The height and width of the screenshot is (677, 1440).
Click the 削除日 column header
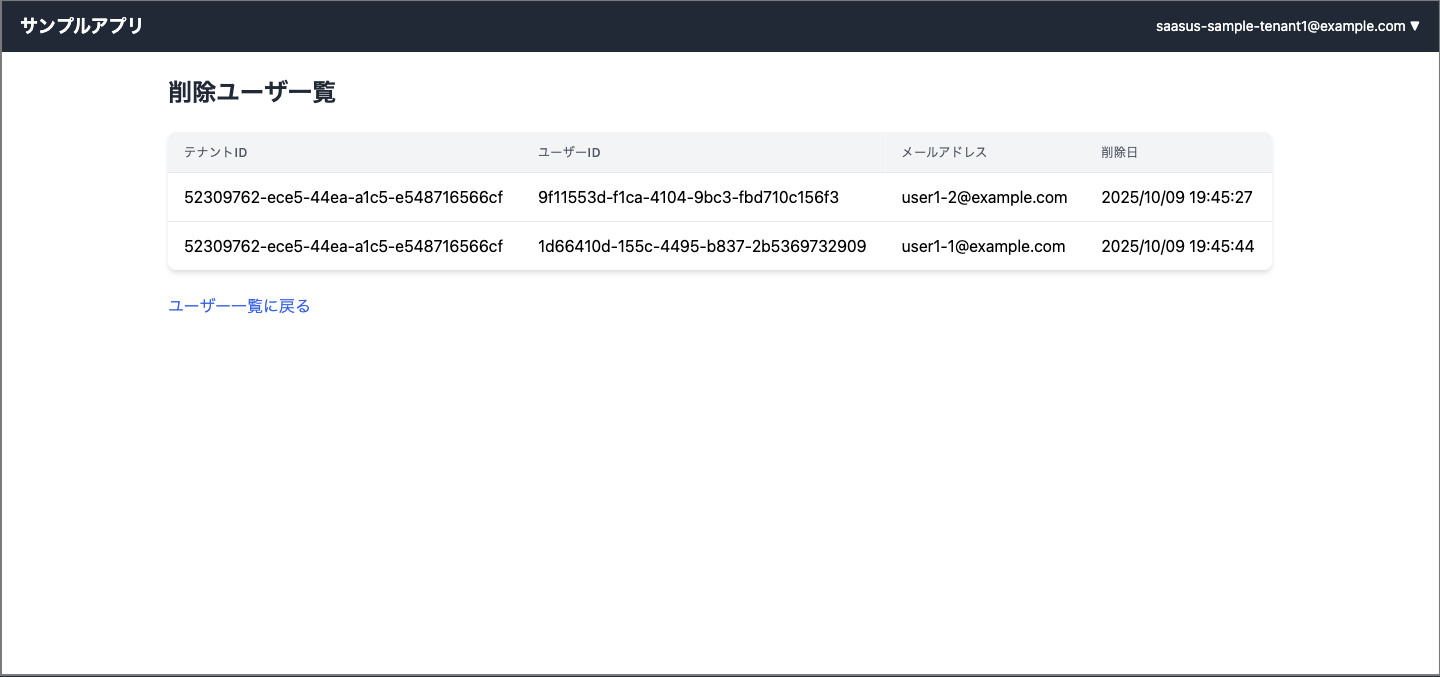coord(1119,153)
